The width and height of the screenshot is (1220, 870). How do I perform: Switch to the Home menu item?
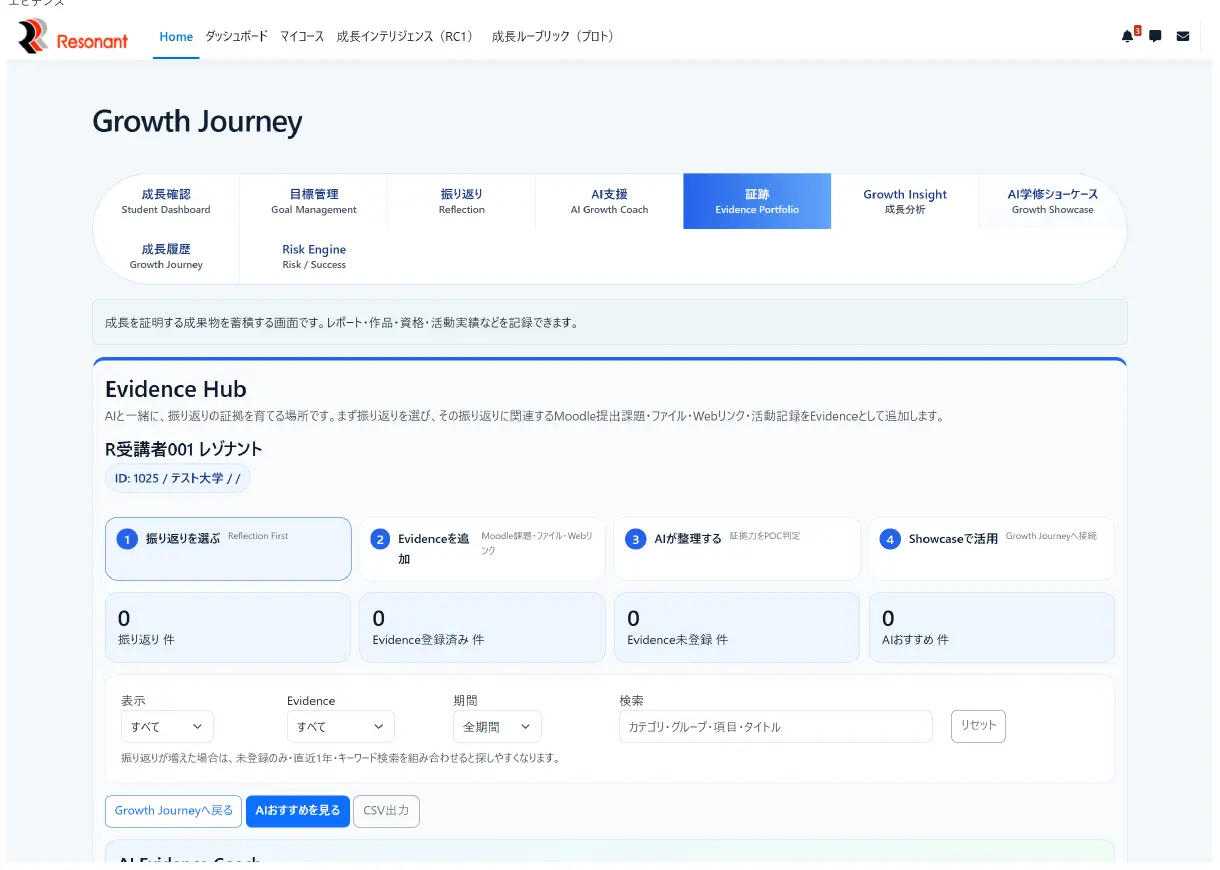pos(176,37)
